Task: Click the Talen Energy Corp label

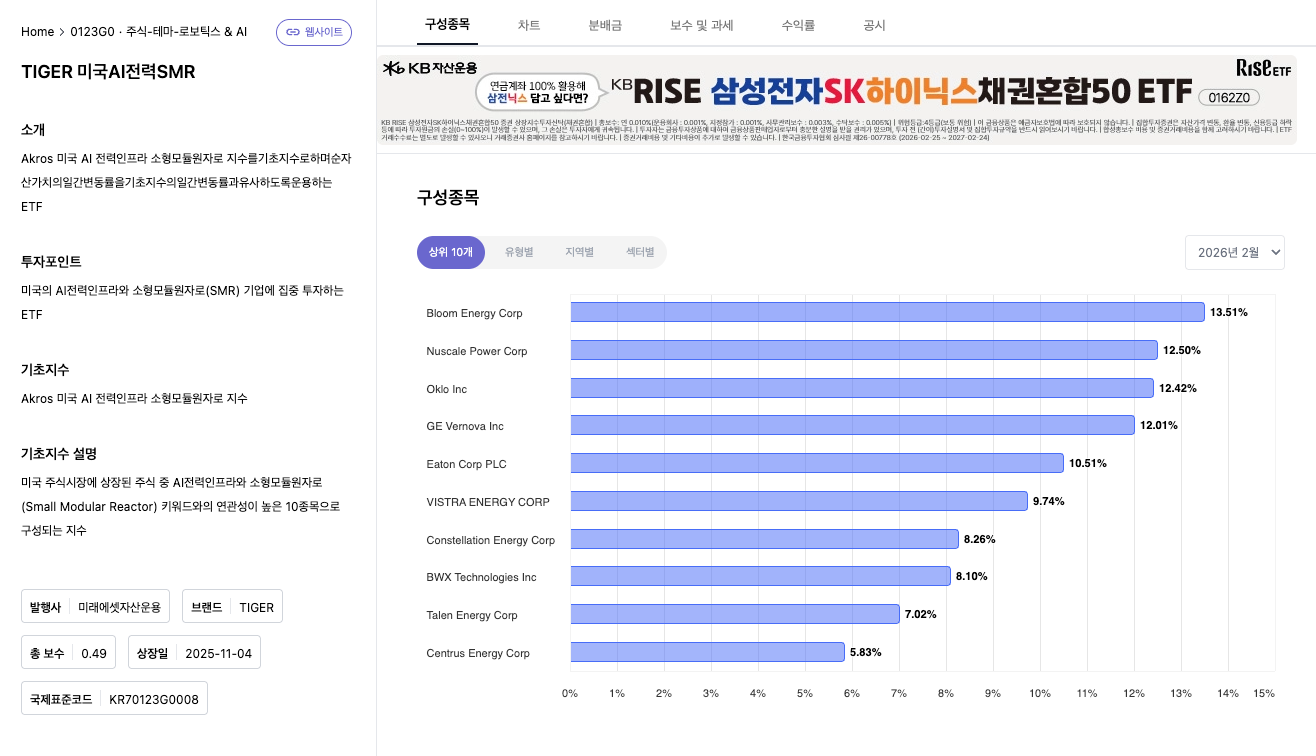Action: (x=472, y=615)
